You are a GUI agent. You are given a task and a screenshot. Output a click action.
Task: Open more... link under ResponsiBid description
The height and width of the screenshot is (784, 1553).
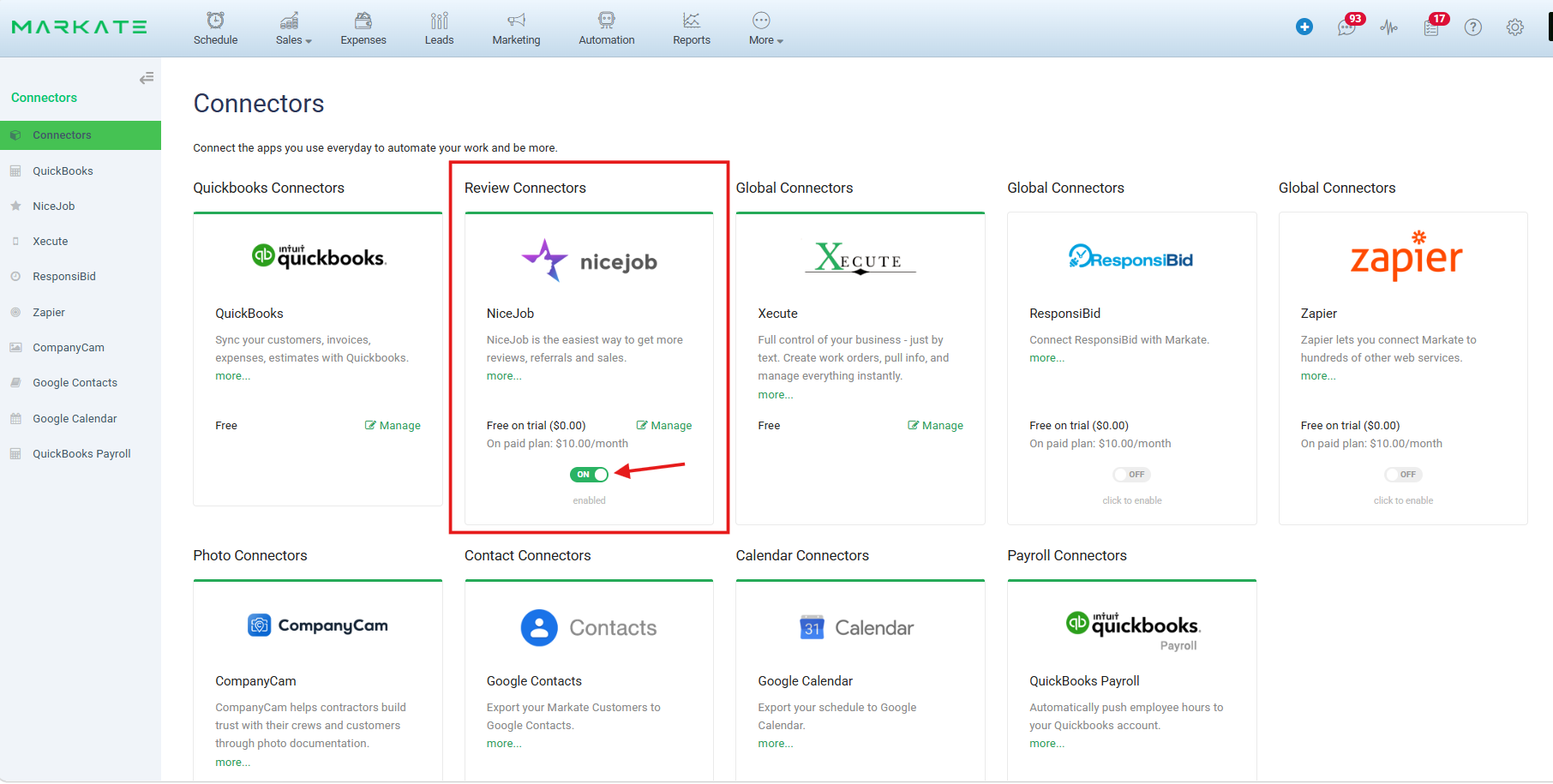click(1047, 358)
